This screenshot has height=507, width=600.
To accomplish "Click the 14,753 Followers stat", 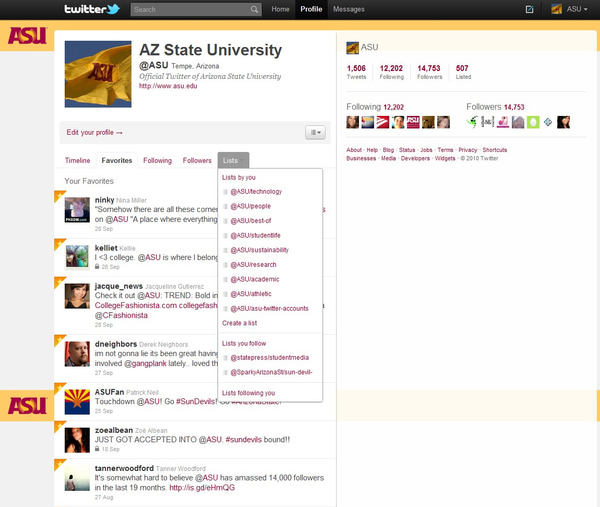I will click(x=429, y=72).
